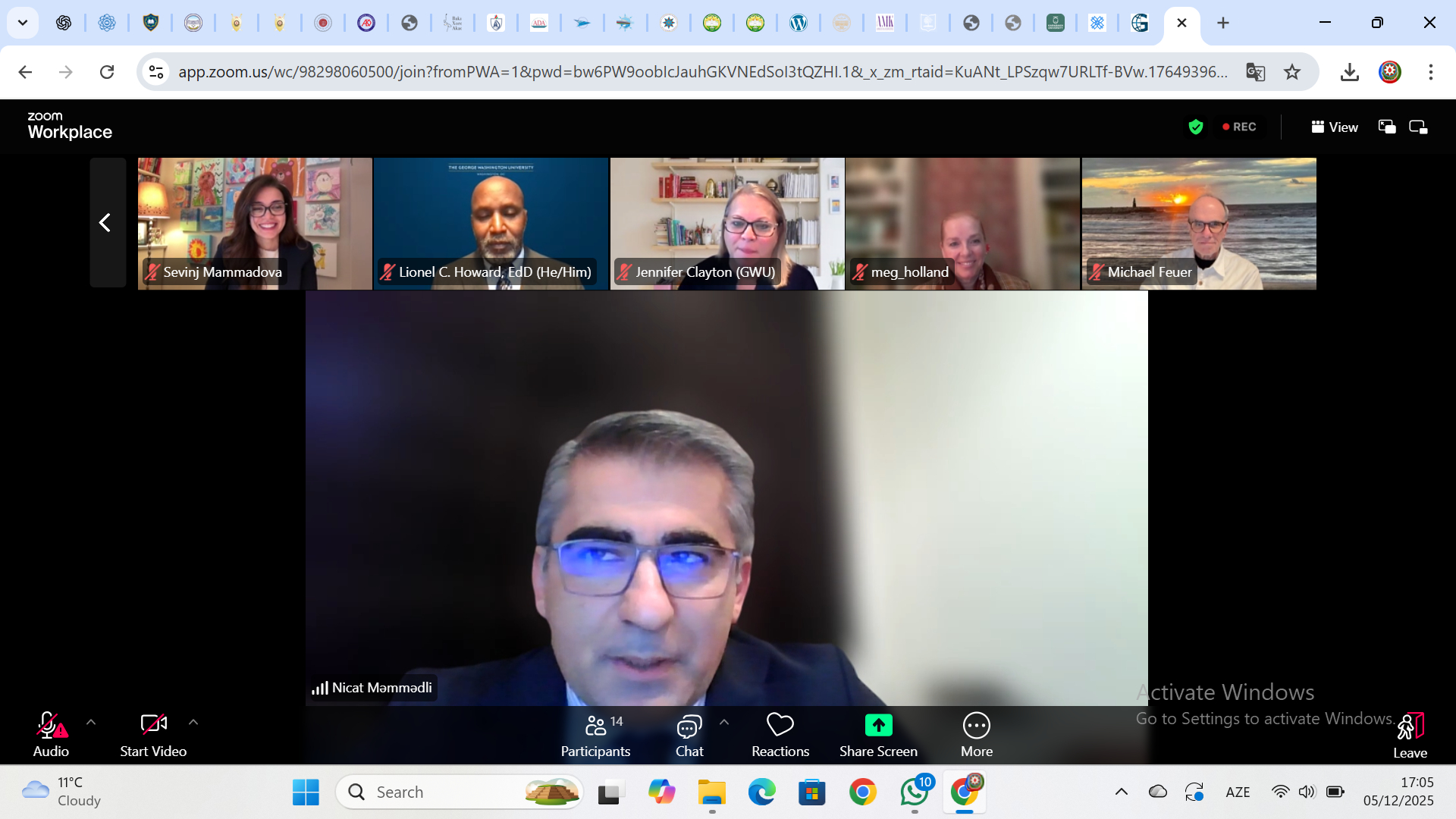The height and width of the screenshot is (819, 1456).
Task: Switch to the WordPress browser tab
Action: pyautogui.click(x=798, y=23)
